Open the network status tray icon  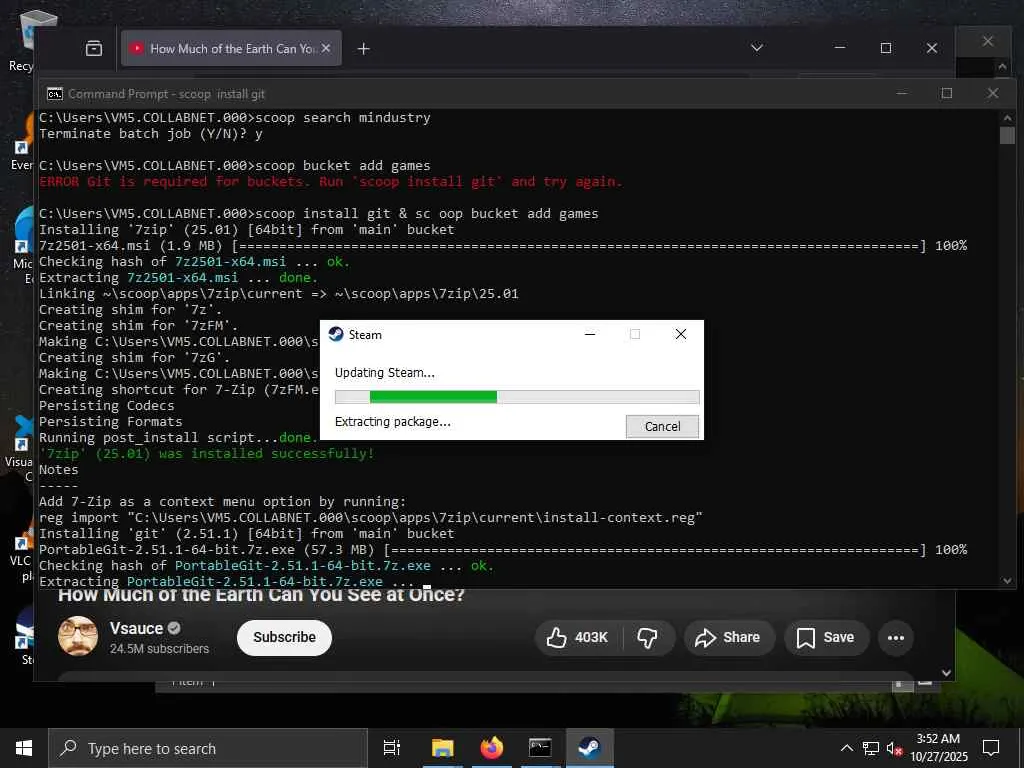(x=871, y=748)
